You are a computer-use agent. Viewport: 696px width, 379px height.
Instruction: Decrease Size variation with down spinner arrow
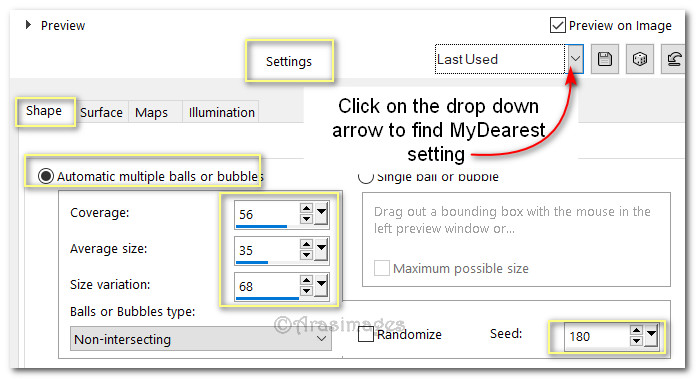pos(306,291)
